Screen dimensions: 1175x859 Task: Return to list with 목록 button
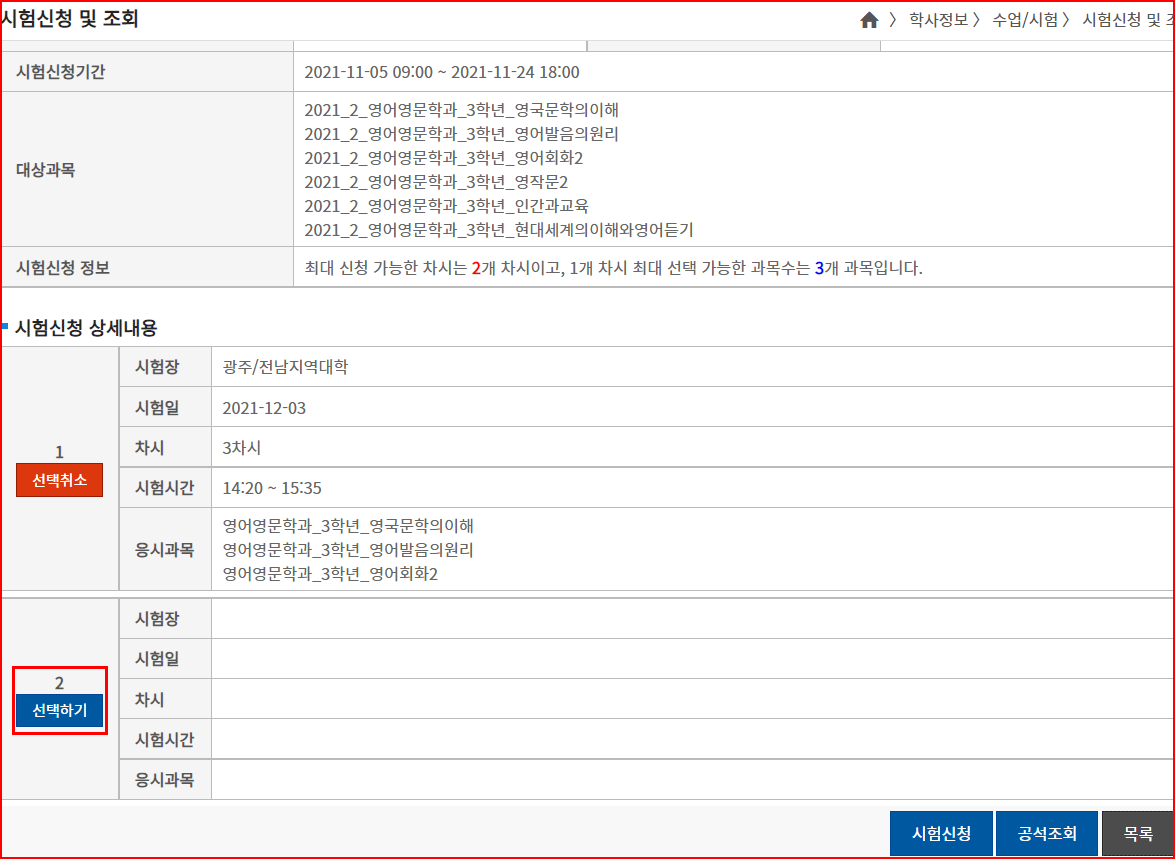(1138, 834)
